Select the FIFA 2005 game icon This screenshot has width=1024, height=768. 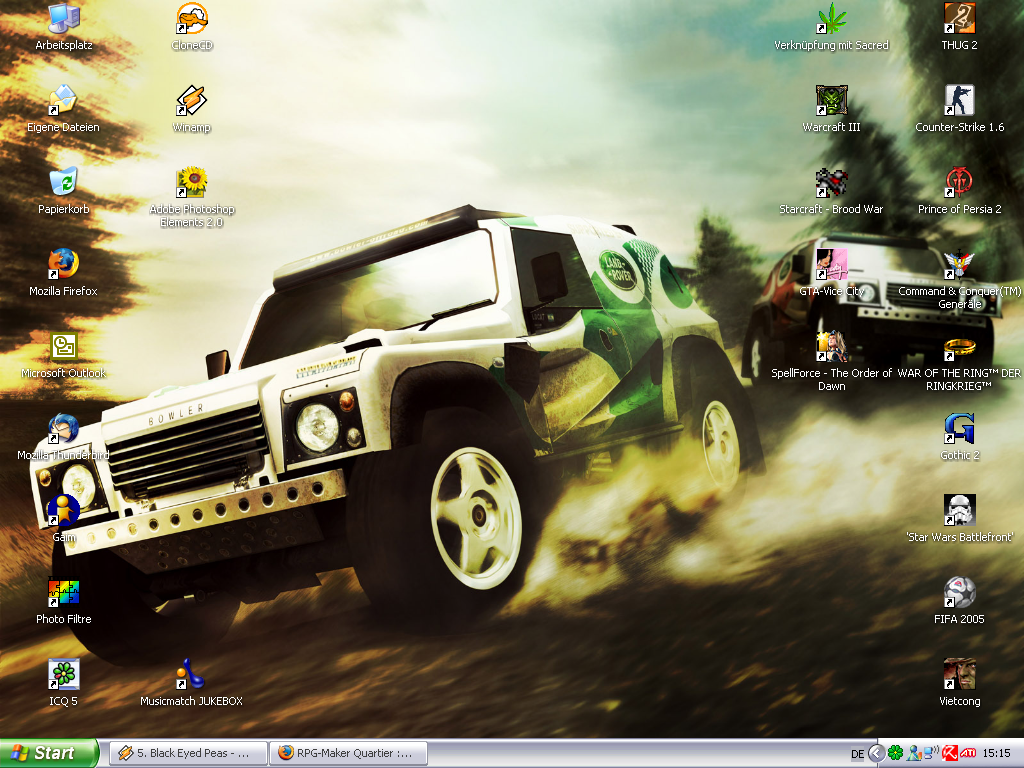pyautogui.click(x=959, y=593)
